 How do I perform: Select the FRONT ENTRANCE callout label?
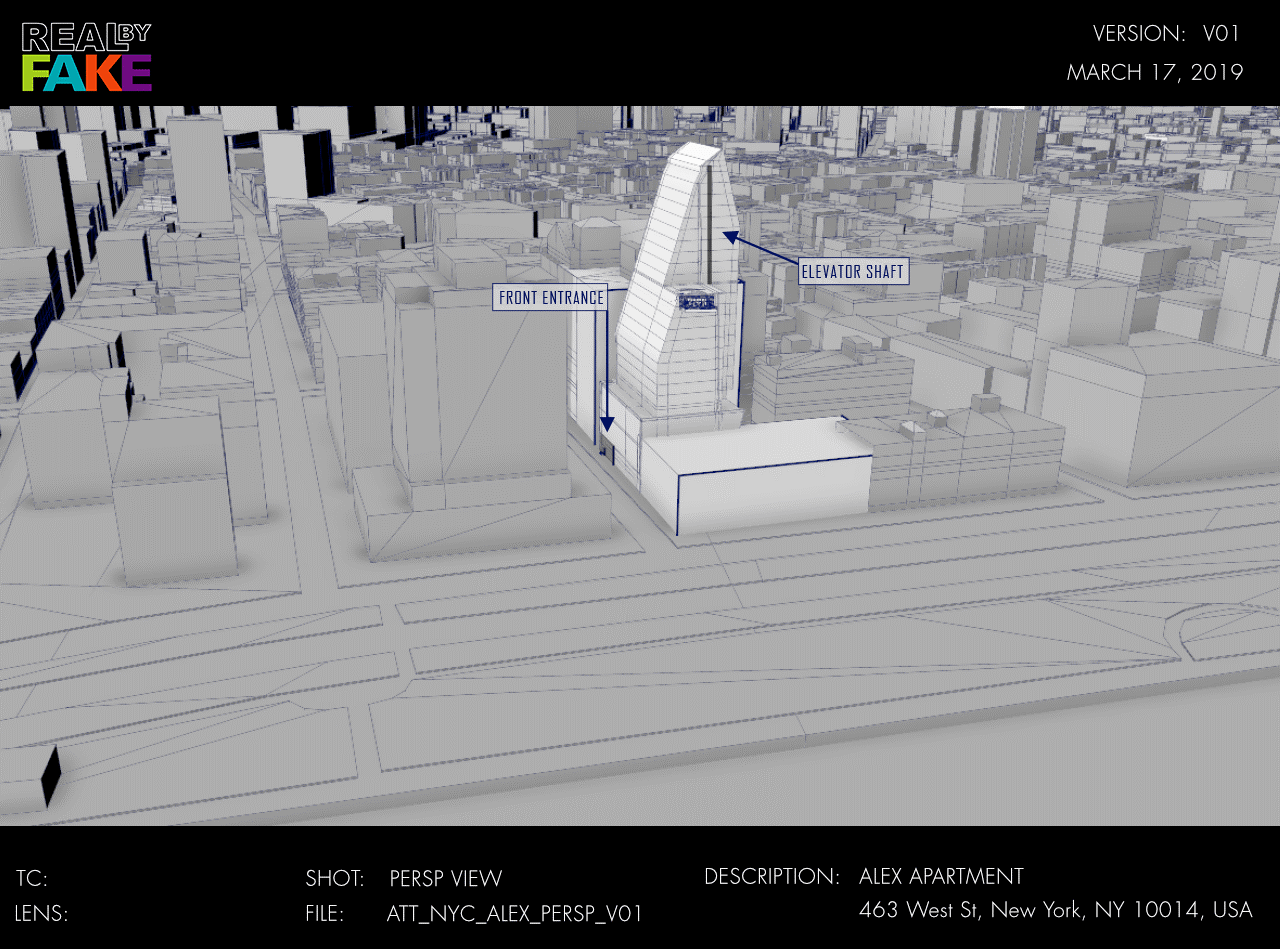click(550, 297)
